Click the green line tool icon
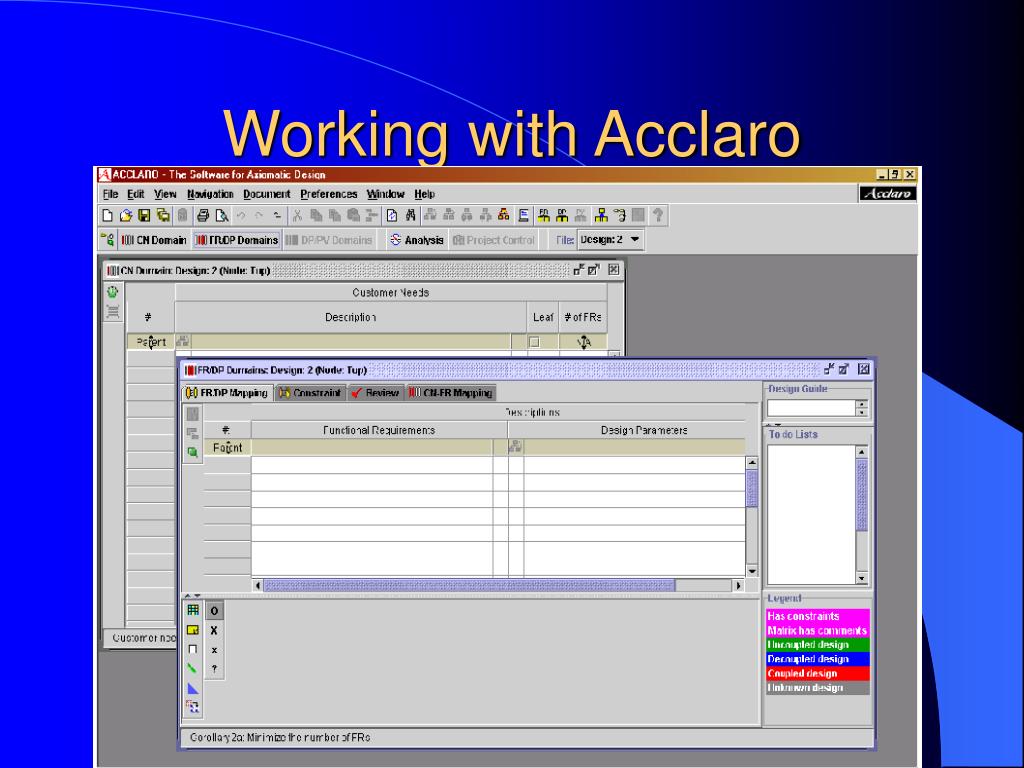Image resolution: width=1024 pixels, height=768 pixels. tap(192, 668)
